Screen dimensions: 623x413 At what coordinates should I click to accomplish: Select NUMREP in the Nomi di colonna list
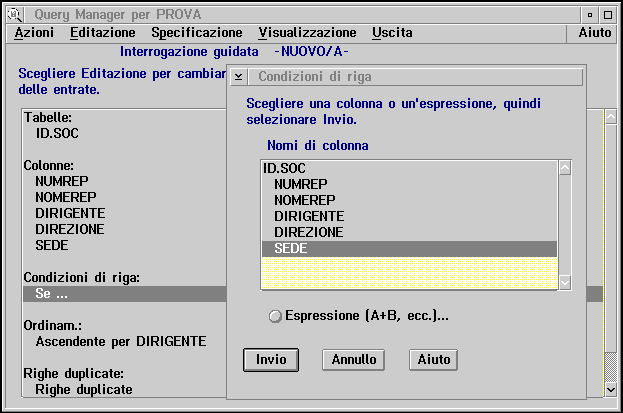tap(301, 185)
